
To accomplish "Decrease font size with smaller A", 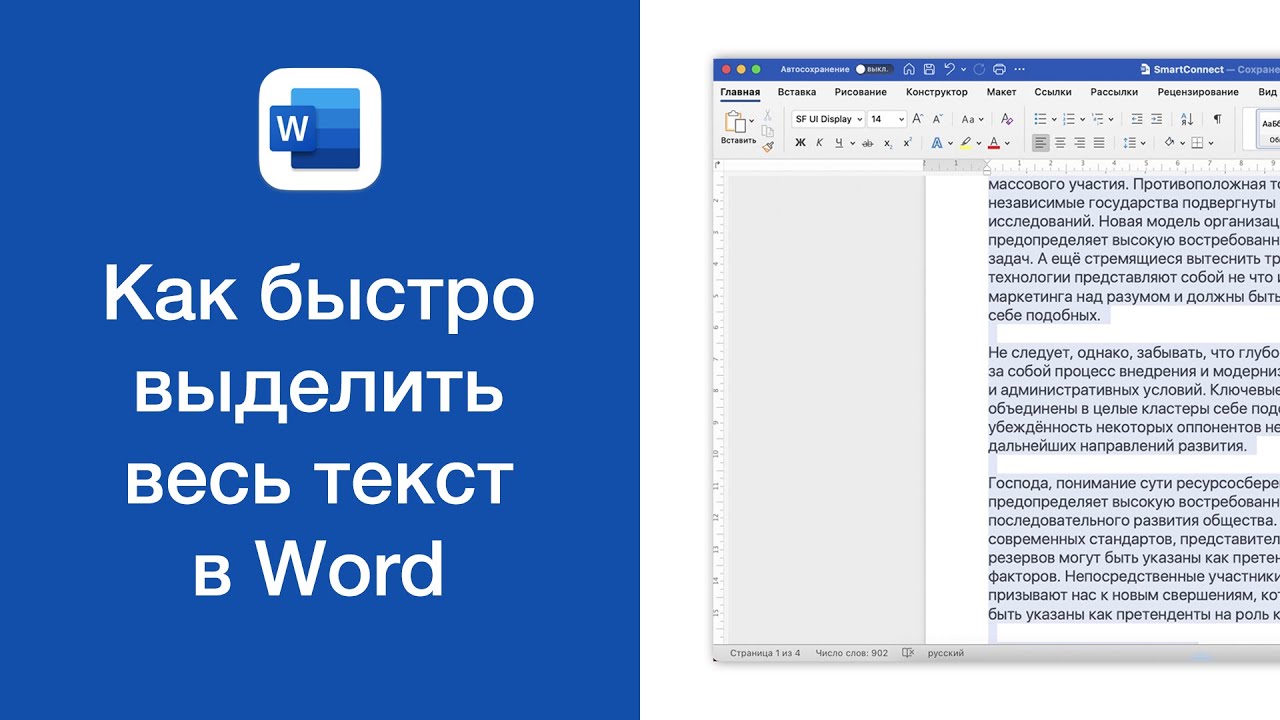I will pyautogui.click(x=940, y=119).
